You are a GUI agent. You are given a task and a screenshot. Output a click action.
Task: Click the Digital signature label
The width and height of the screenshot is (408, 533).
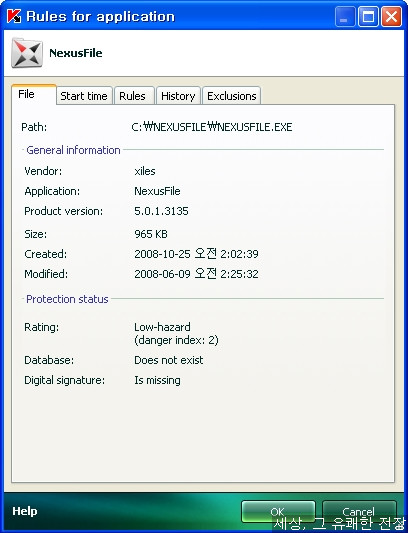[x=65, y=380]
